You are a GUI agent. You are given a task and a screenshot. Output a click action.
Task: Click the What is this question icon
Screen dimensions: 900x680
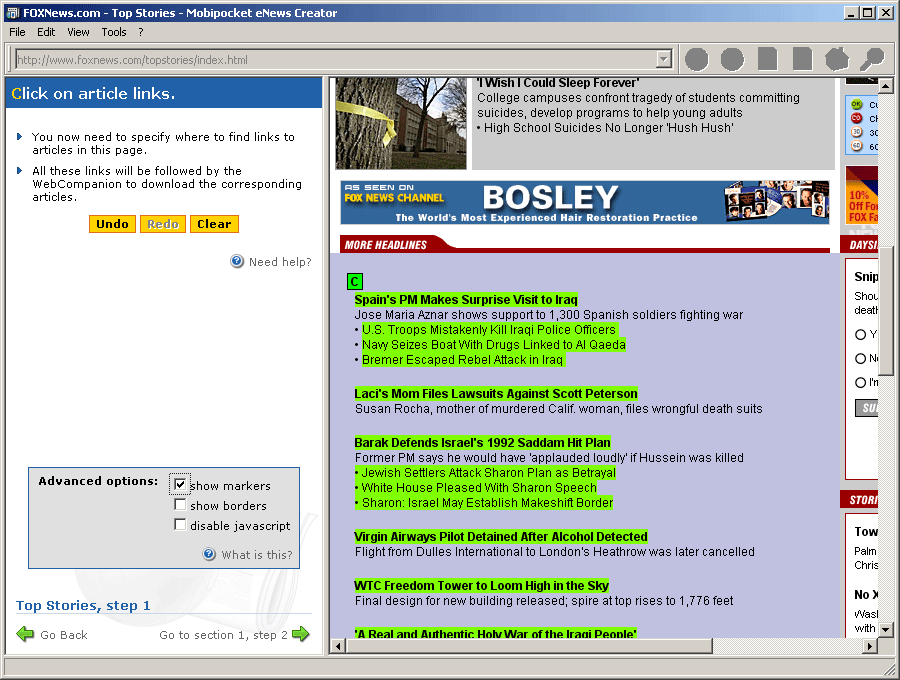[210, 554]
